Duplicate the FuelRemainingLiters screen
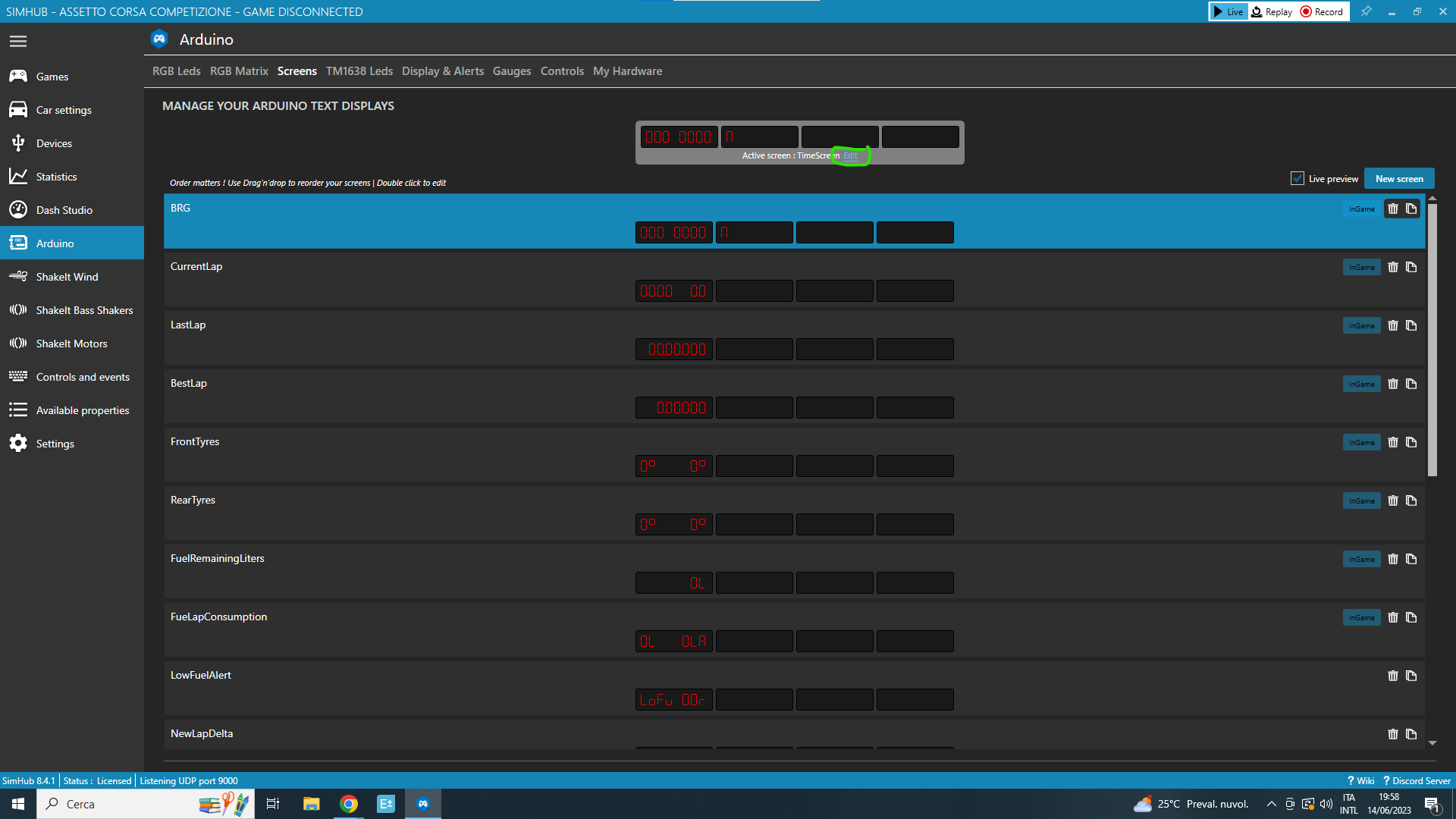This screenshot has height=819, width=1456. (x=1411, y=559)
